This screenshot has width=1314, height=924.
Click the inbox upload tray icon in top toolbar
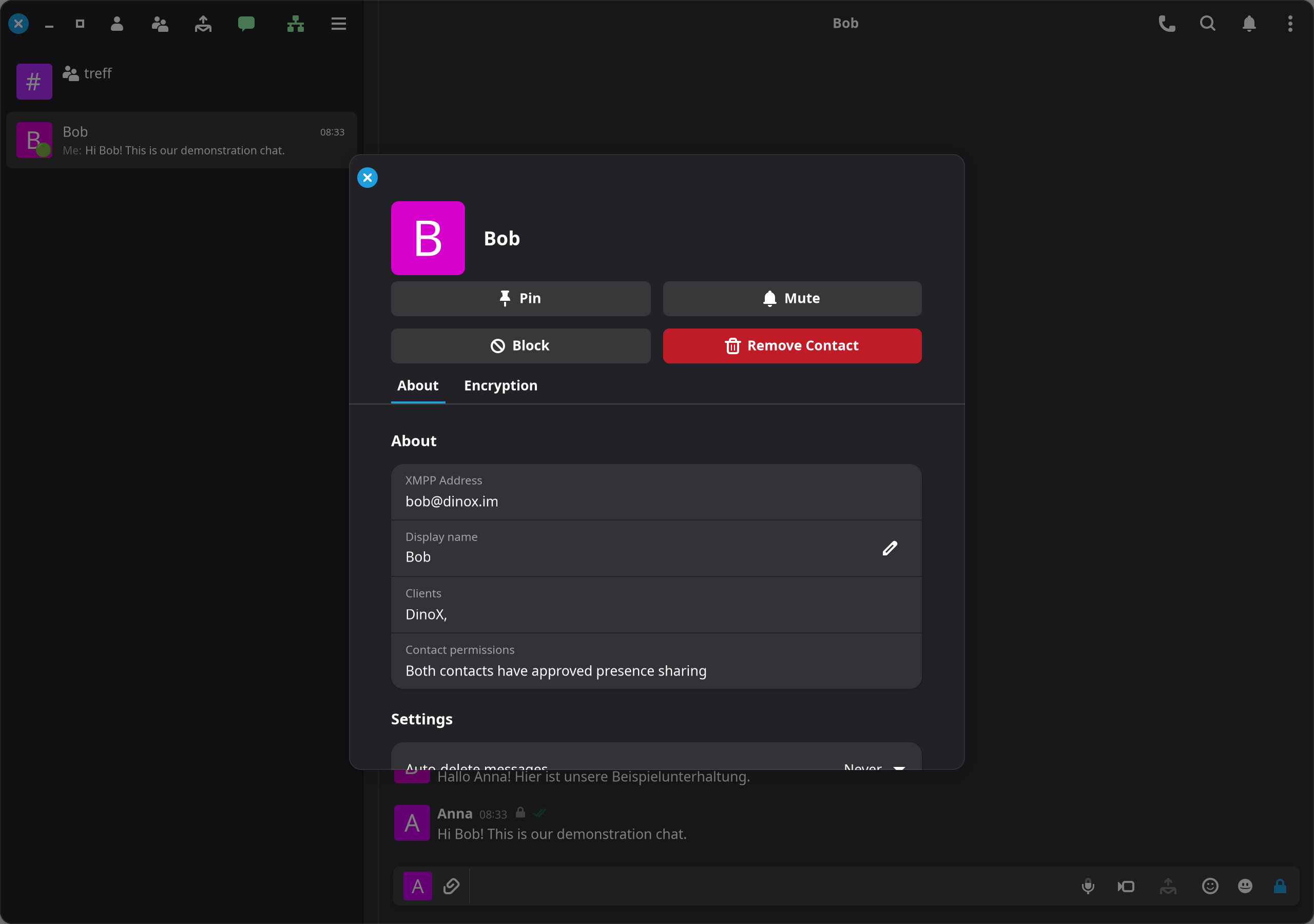(x=203, y=24)
